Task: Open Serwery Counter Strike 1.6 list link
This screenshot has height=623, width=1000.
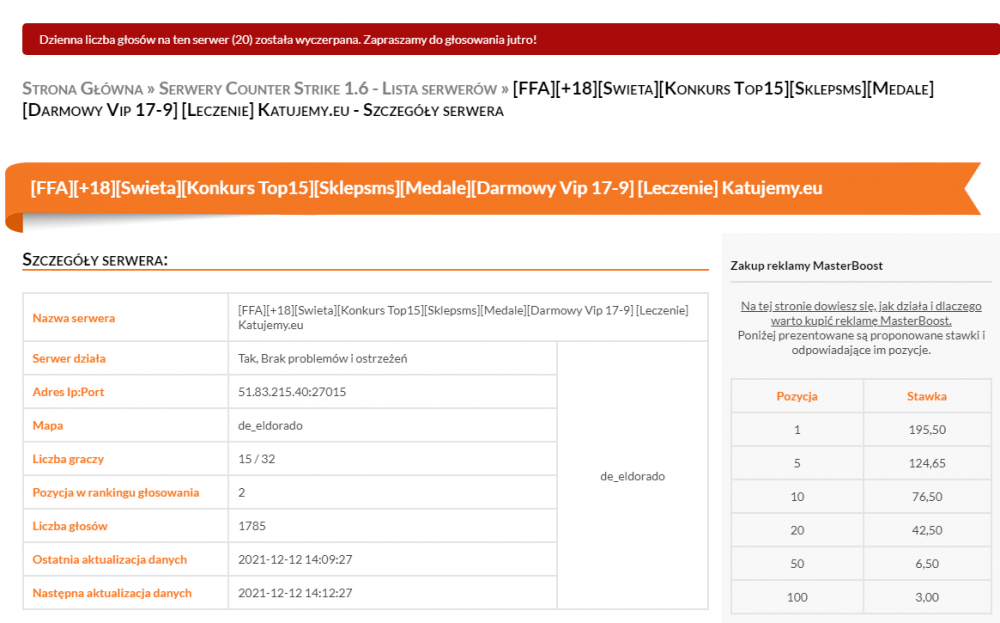Action: tap(328, 89)
